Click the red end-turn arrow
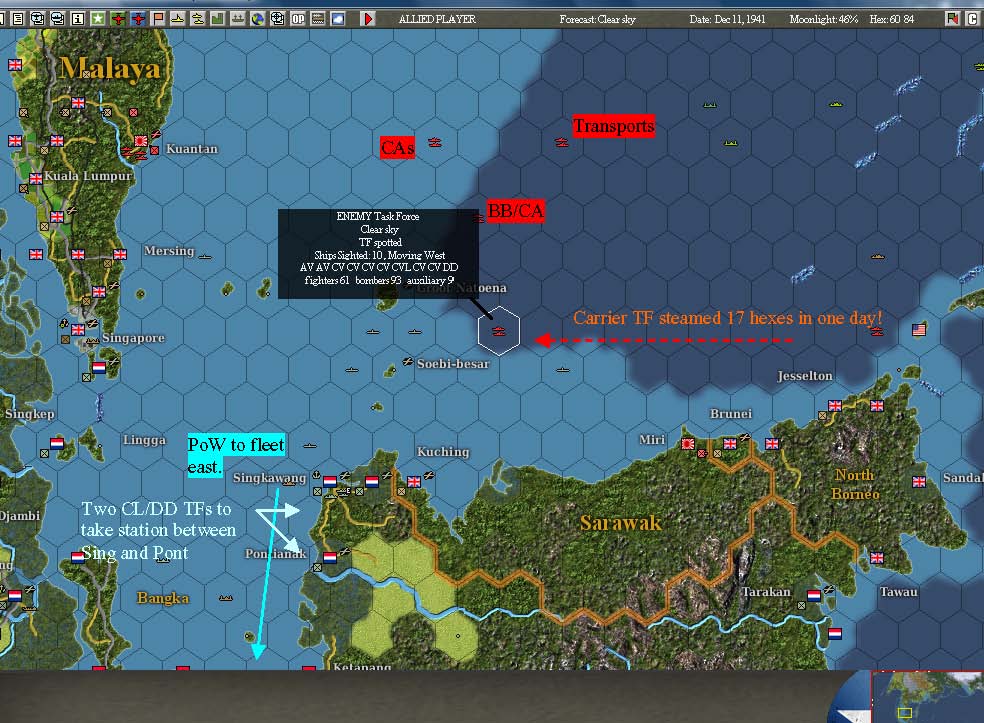 click(368, 19)
